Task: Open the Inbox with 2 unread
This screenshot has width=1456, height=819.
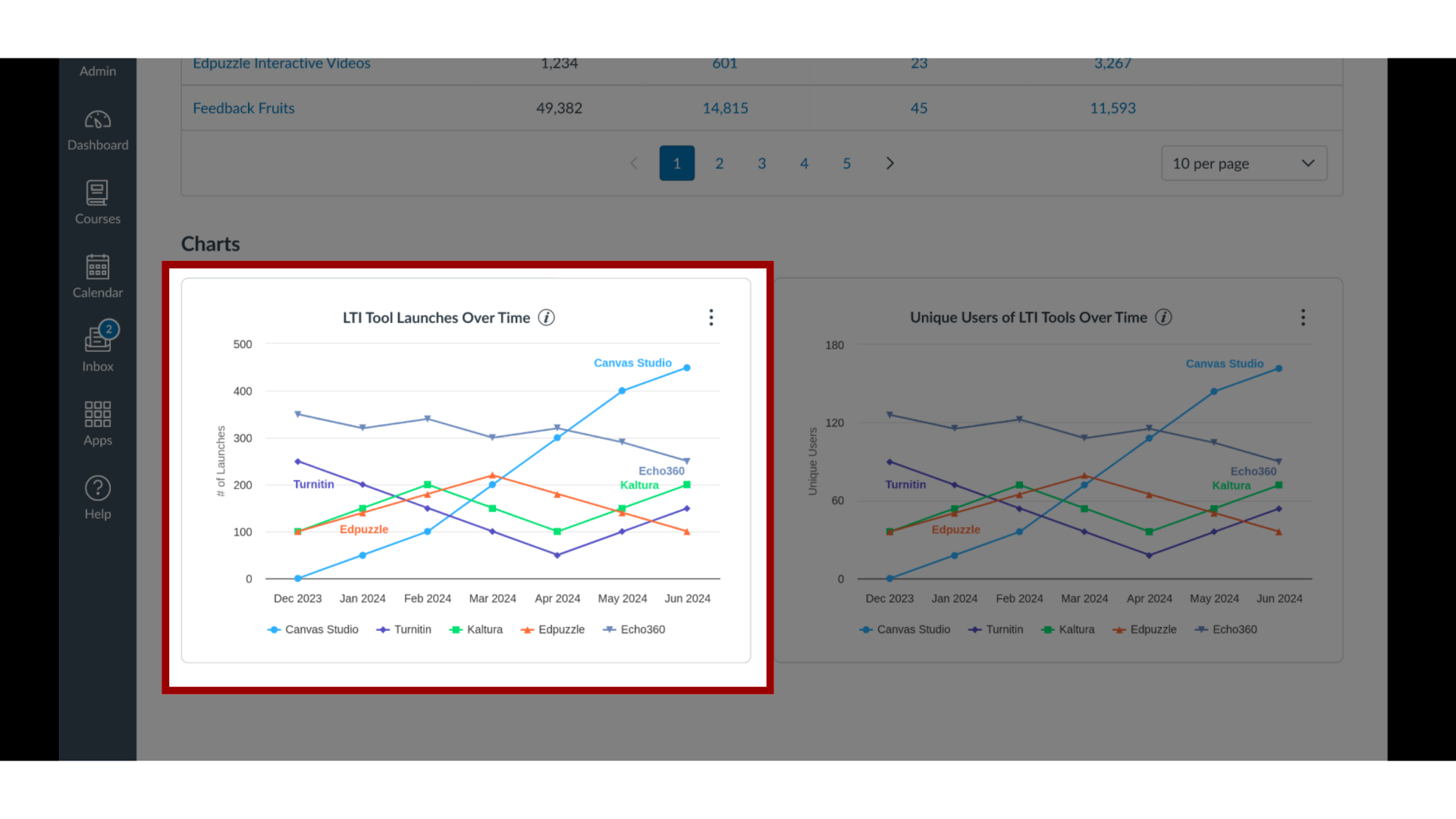Action: tap(98, 347)
